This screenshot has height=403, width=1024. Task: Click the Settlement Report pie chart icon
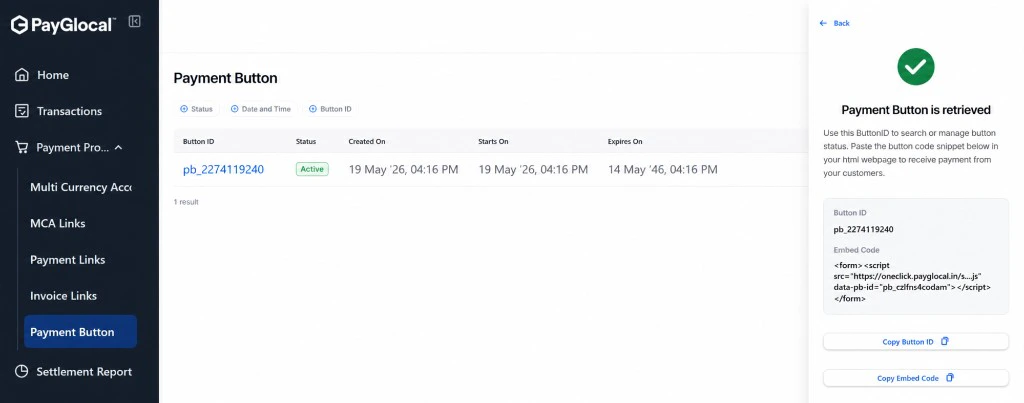click(22, 372)
